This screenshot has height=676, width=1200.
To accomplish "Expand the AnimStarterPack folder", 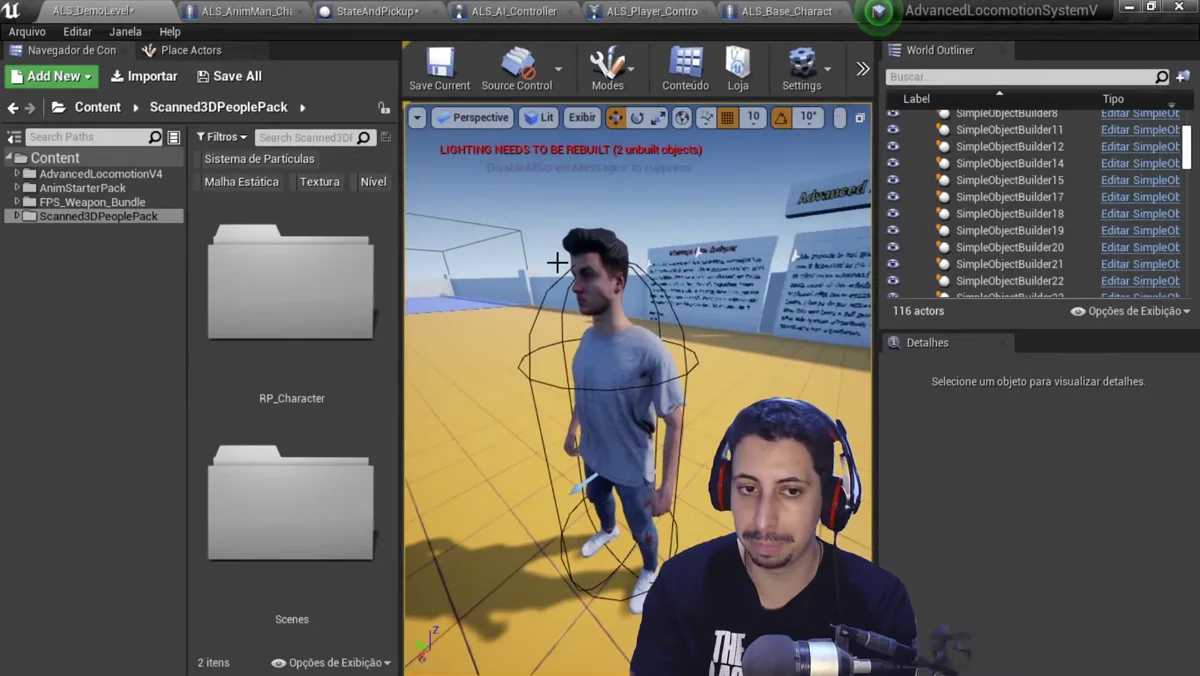I will (x=17, y=188).
